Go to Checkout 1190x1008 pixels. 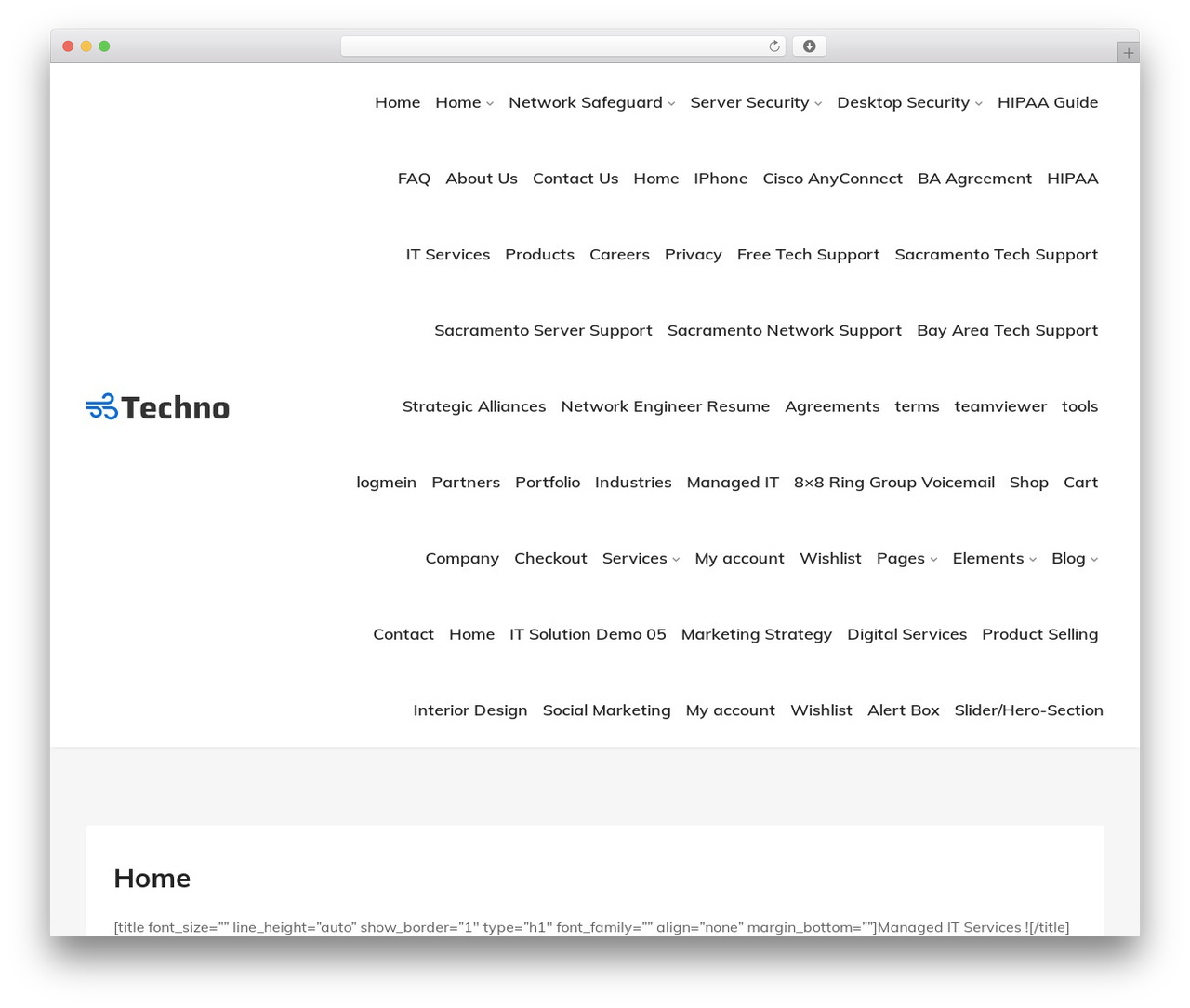click(550, 558)
